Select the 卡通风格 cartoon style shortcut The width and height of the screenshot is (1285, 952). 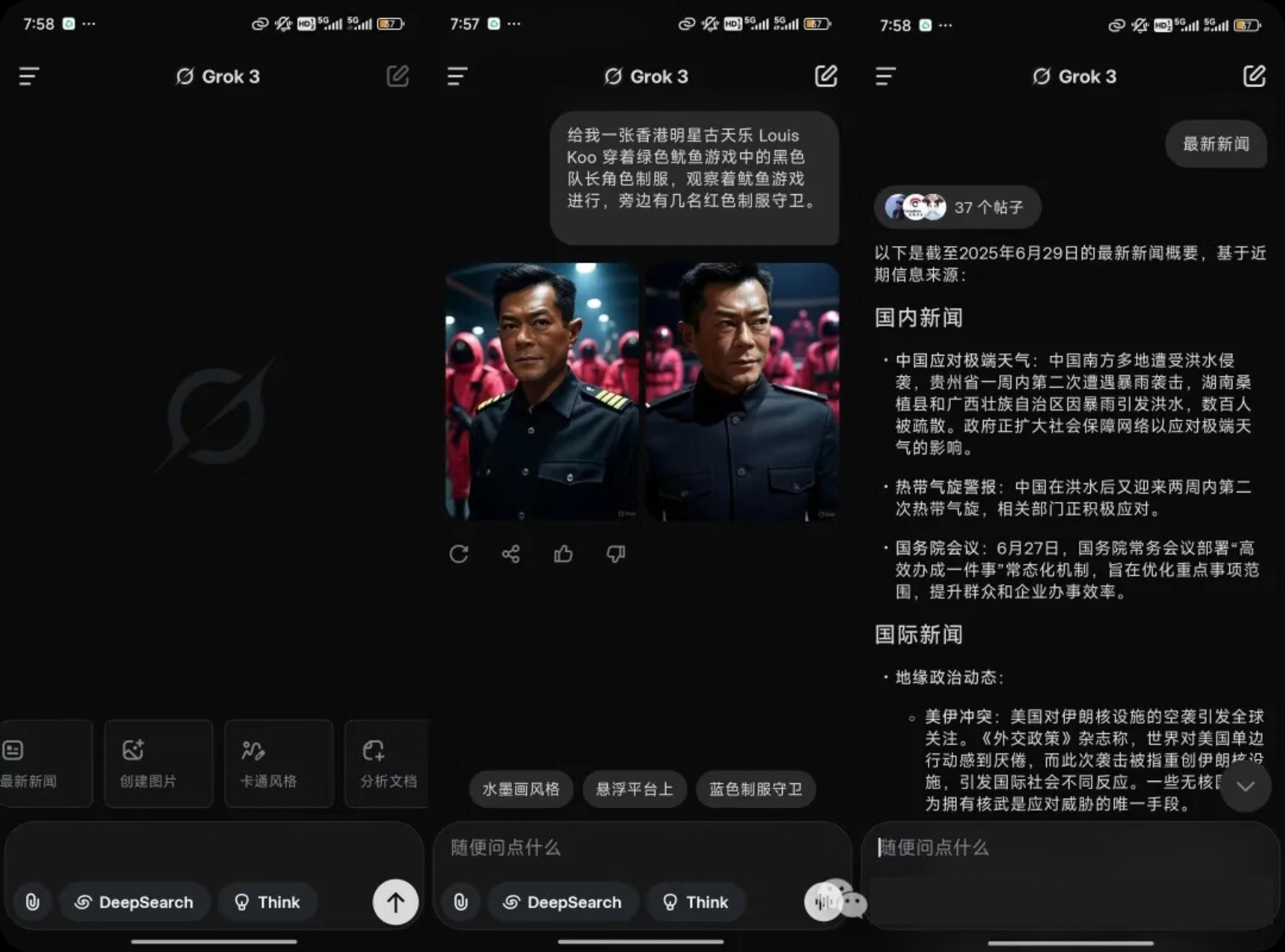(278, 763)
